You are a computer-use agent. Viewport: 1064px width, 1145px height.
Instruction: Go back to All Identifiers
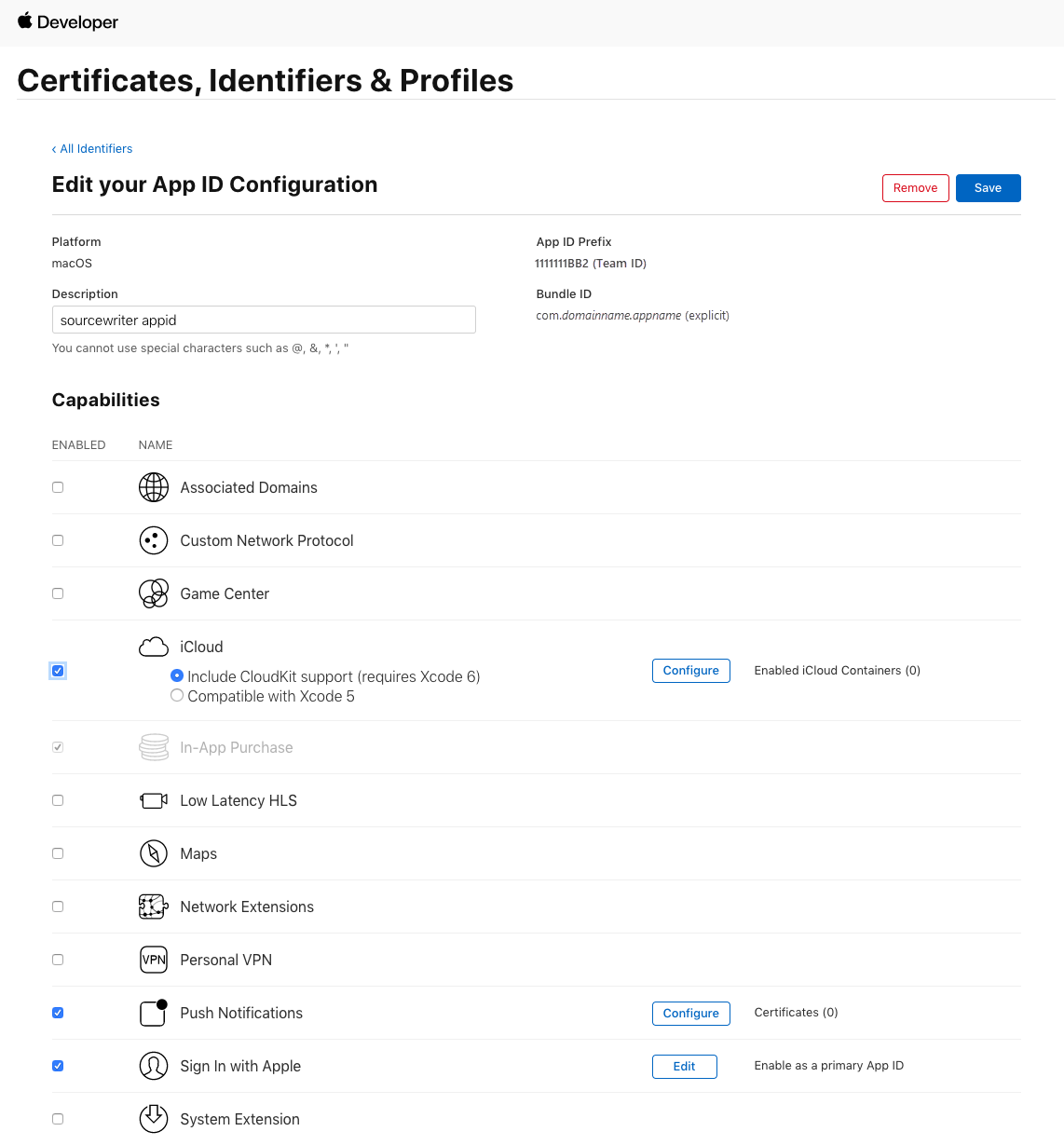92,149
